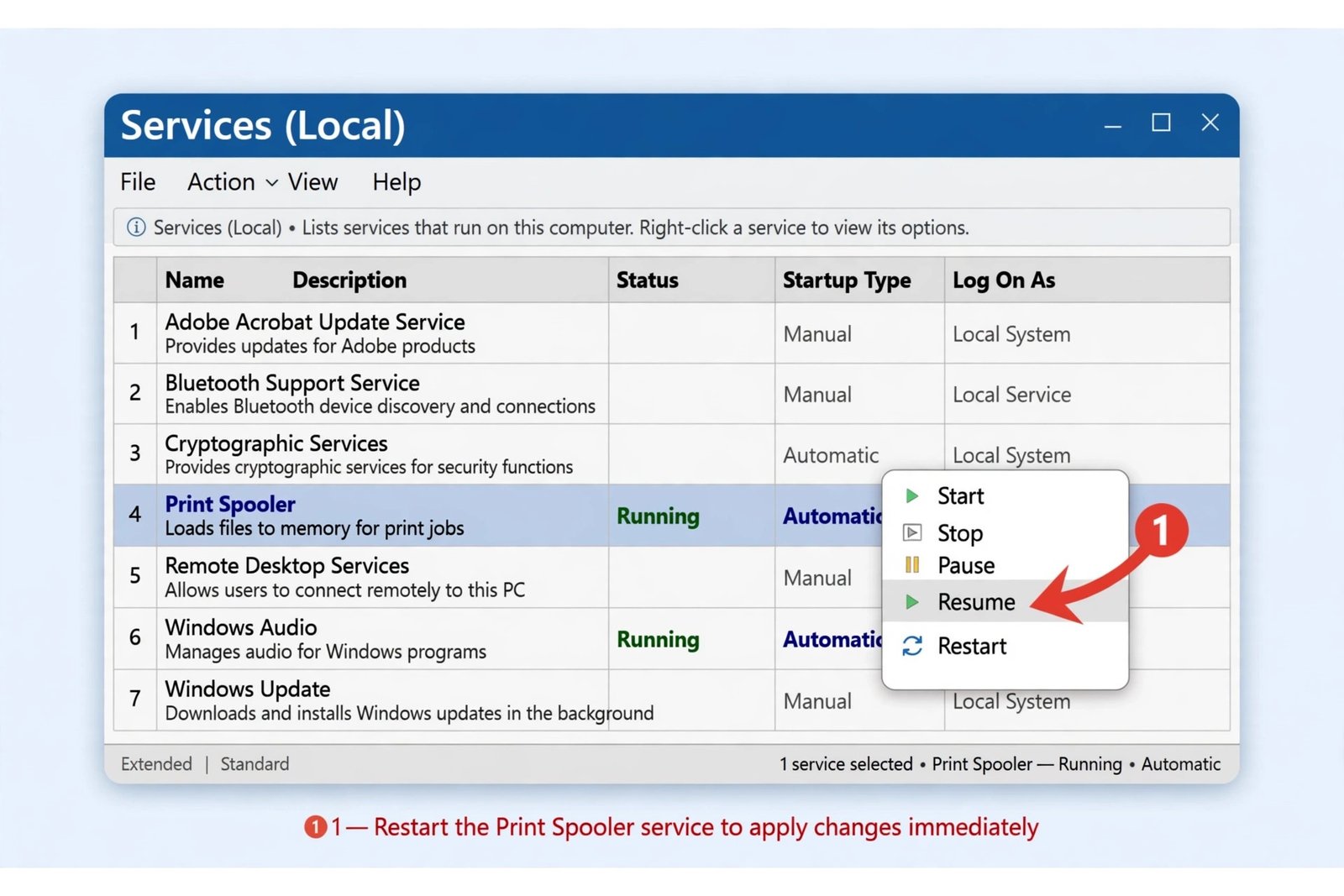The width and height of the screenshot is (1344, 896).
Task: Select the Windows Update service
Action: (x=248, y=689)
